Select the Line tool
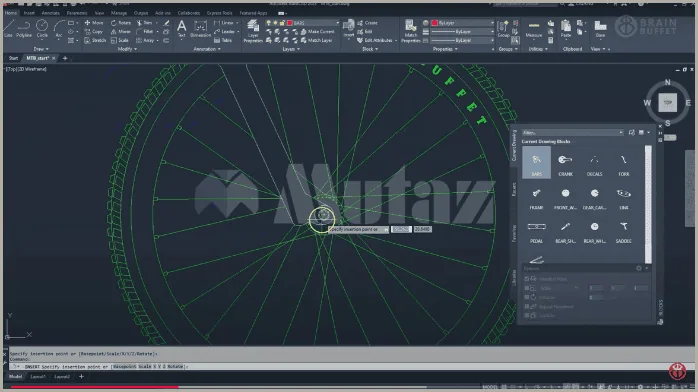Image resolution: width=698 pixels, height=392 pixels. (x=8, y=28)
